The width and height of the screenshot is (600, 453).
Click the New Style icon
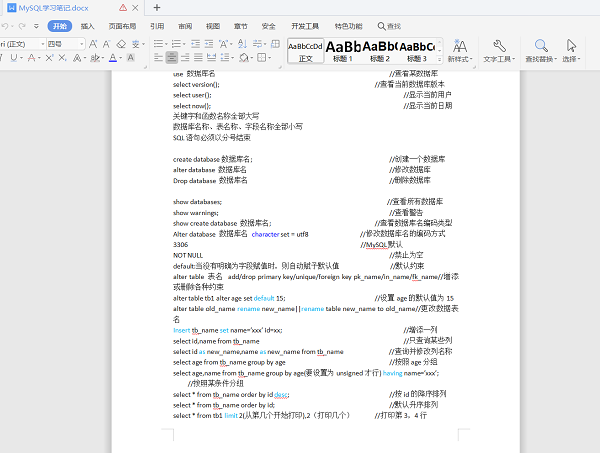click(x=460, y=46)
